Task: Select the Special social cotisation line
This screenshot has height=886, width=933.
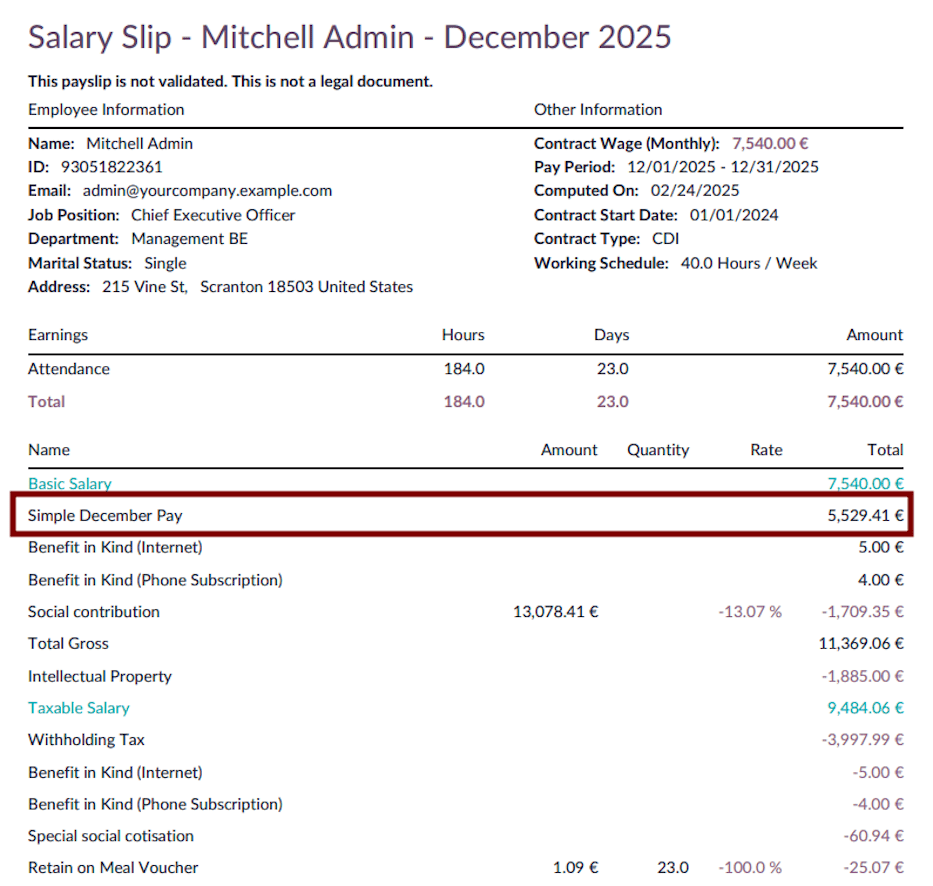Action: point(110,835)
